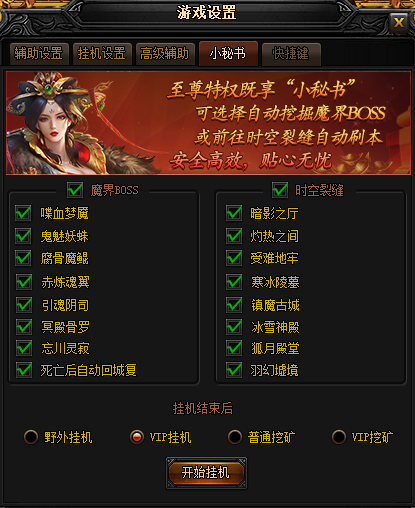The image size is (415, 508).
Task: Go to the 快捷键 tab
Action: pyautogui.click(x=291, y=54)
